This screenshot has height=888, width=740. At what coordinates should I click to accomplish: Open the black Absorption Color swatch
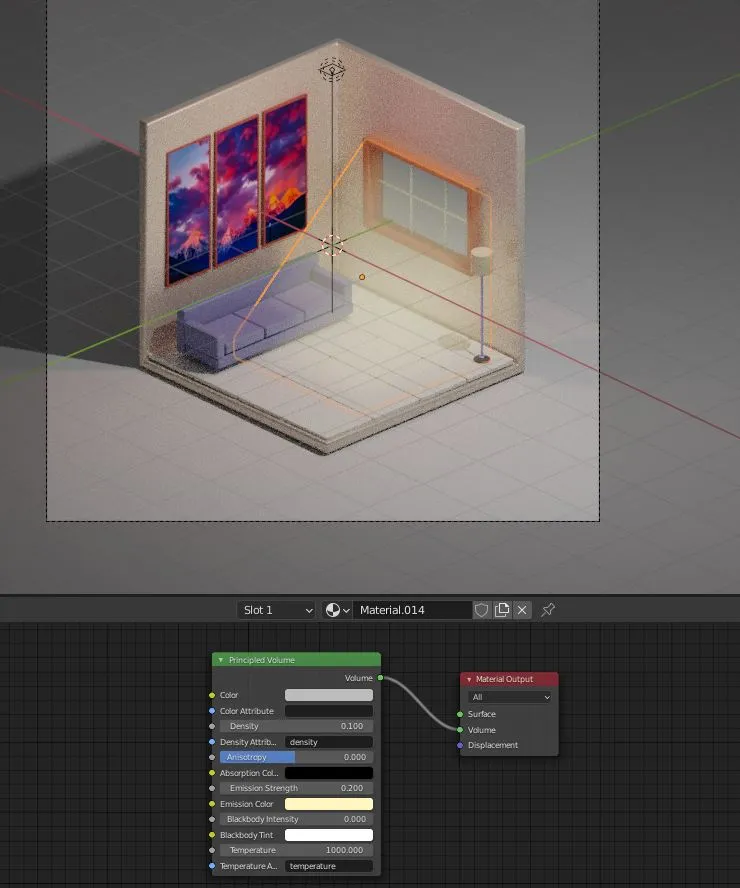[328, 773]
